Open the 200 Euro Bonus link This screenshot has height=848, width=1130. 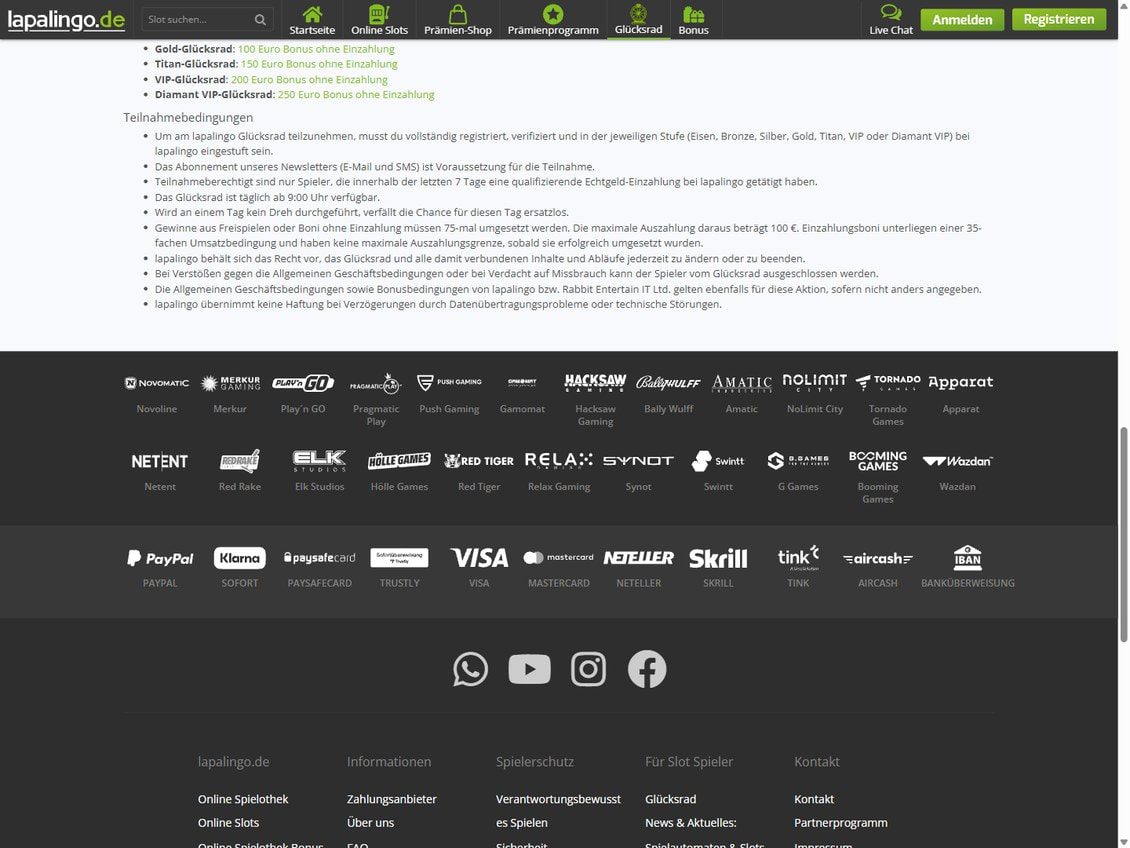pyautogui.click(x=309, y=79)
